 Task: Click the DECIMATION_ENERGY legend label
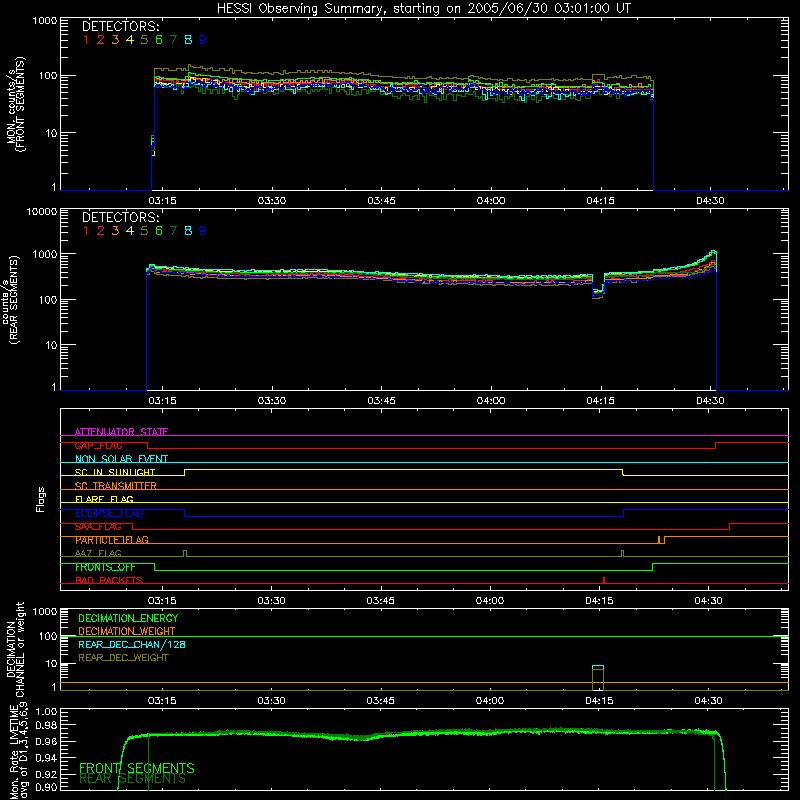pyautogui.click(x=128, y=618)
